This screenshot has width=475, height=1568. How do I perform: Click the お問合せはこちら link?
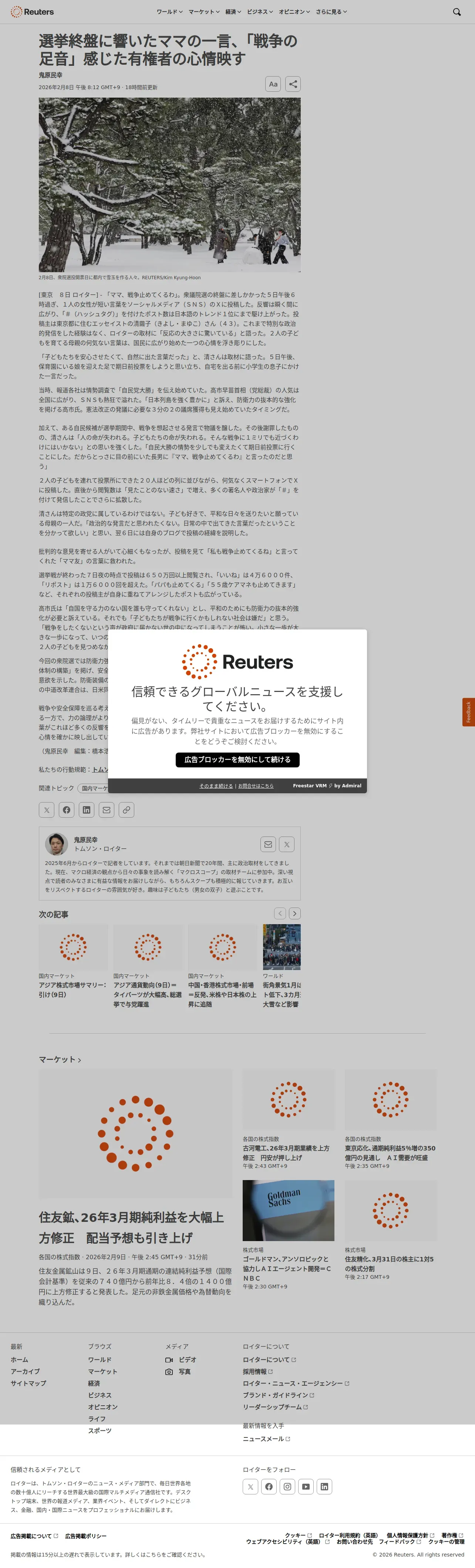(x=256, y=786)
